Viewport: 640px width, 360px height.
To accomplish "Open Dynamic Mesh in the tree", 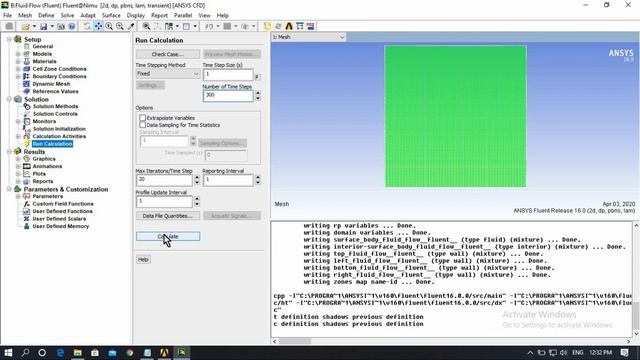I will click(51, 84).
